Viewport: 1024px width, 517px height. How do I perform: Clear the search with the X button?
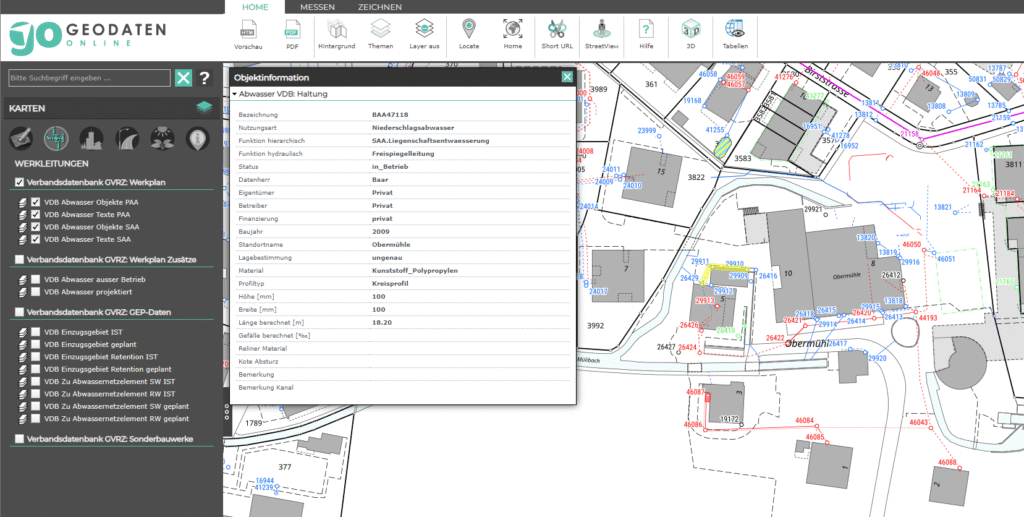(x=183, y=78)
